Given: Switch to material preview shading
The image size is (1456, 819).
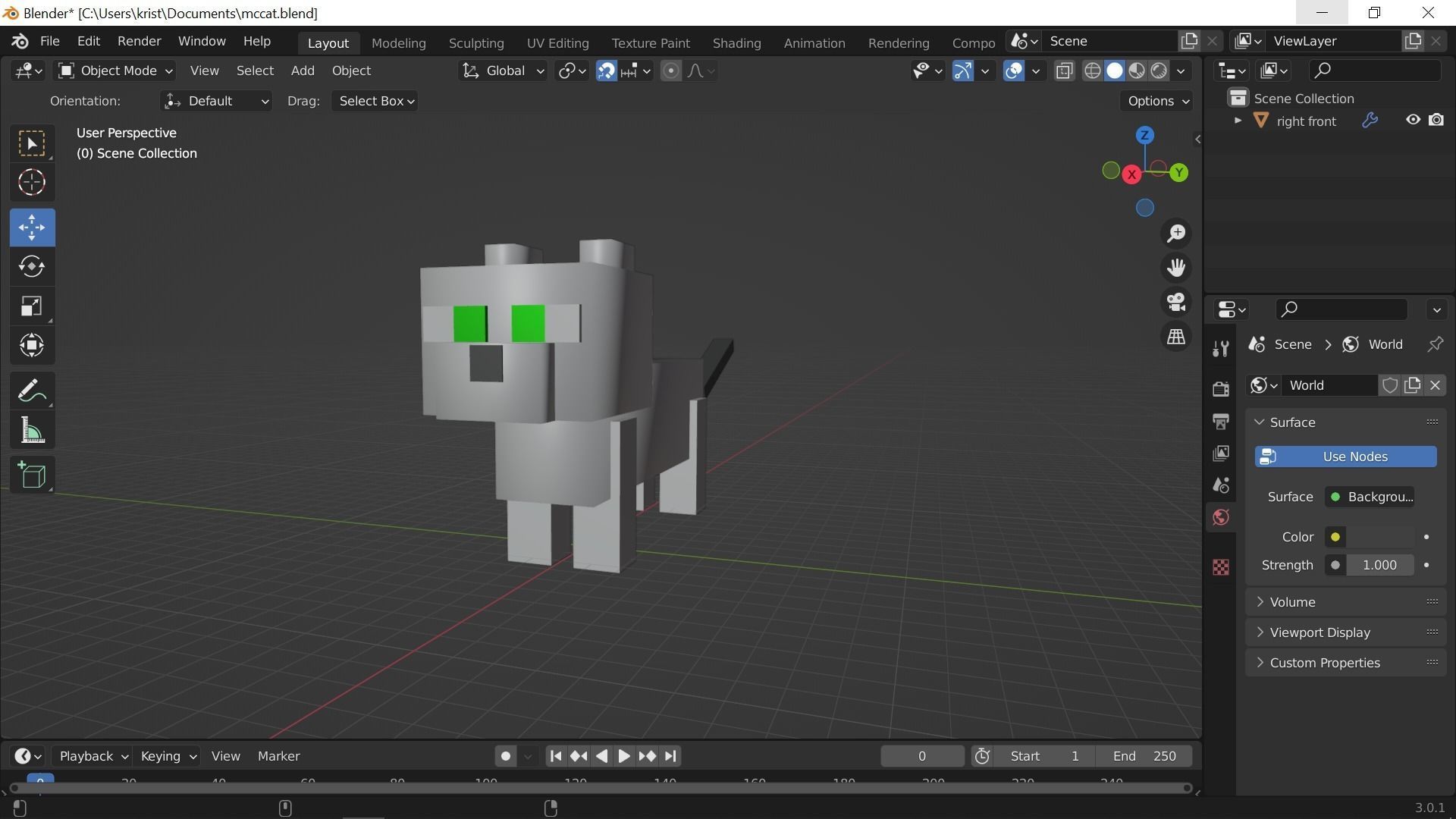Looking at the screenshot, I should 1136,71.
